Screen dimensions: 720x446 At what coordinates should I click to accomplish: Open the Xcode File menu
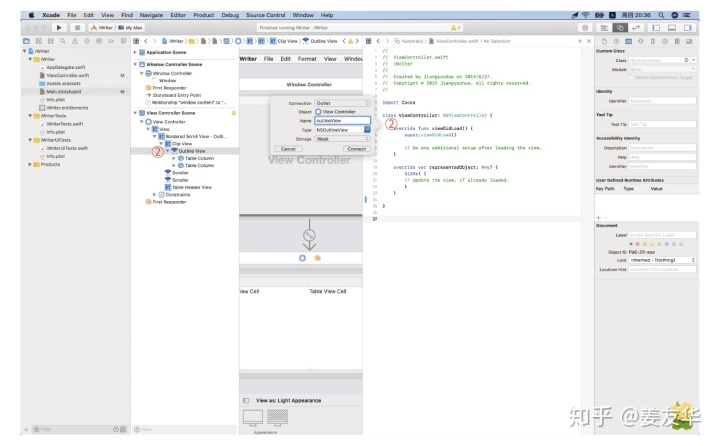point(72,15)
